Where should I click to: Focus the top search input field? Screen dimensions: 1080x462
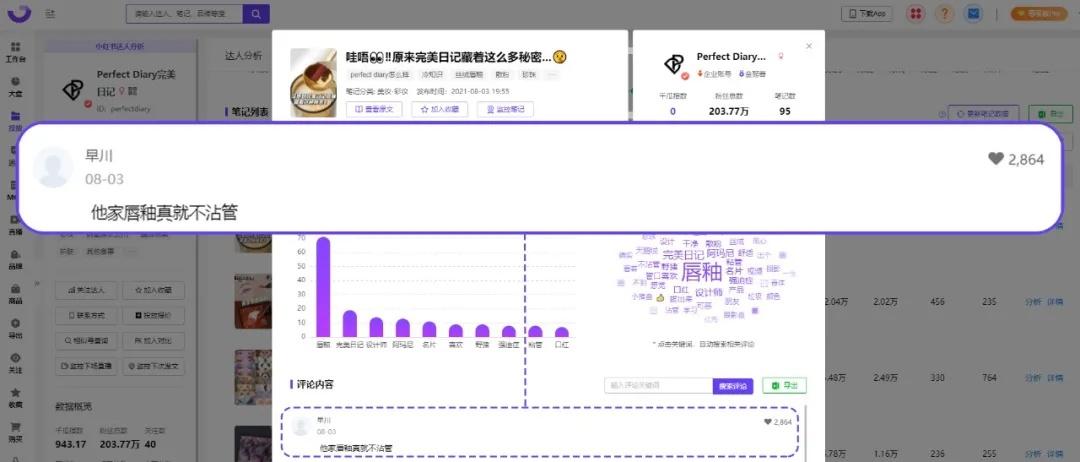pos(185,14)
